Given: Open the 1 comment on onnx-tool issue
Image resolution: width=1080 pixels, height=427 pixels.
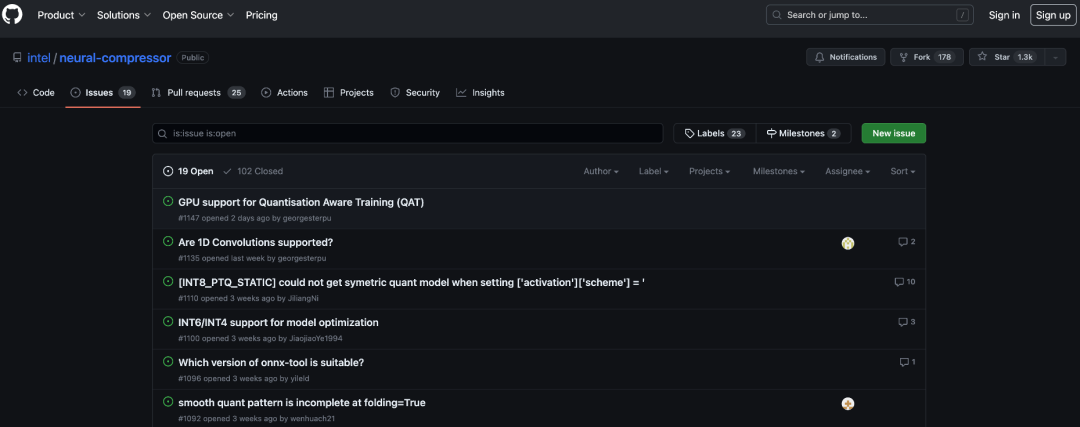Looking at the screenshot, I should (x=907, y=362).
